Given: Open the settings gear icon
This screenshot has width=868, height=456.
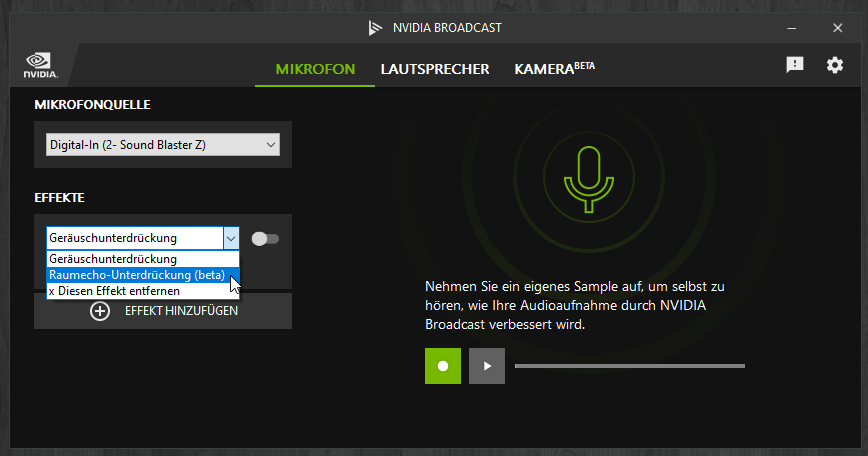Looking at the screenshot, I should pyautogui.click(x=835, y=65).
